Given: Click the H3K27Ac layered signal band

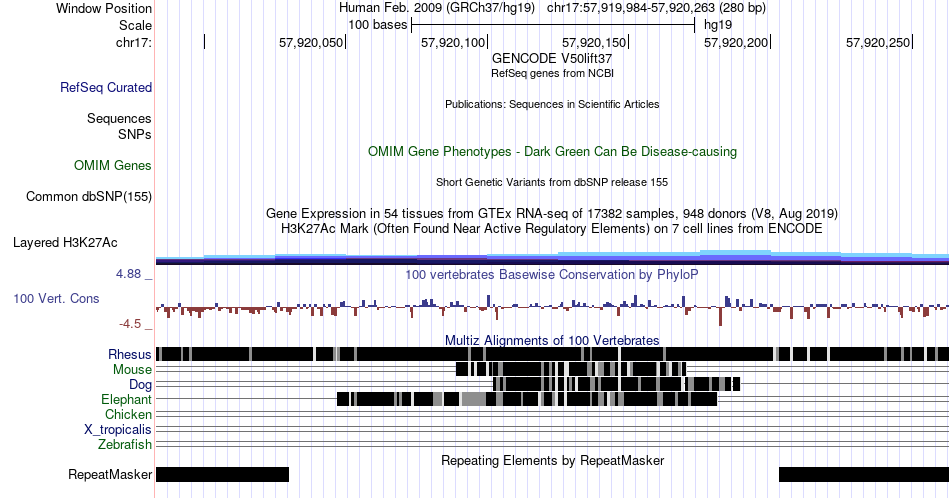Looking at the screenshot, I should click(552, 257).
